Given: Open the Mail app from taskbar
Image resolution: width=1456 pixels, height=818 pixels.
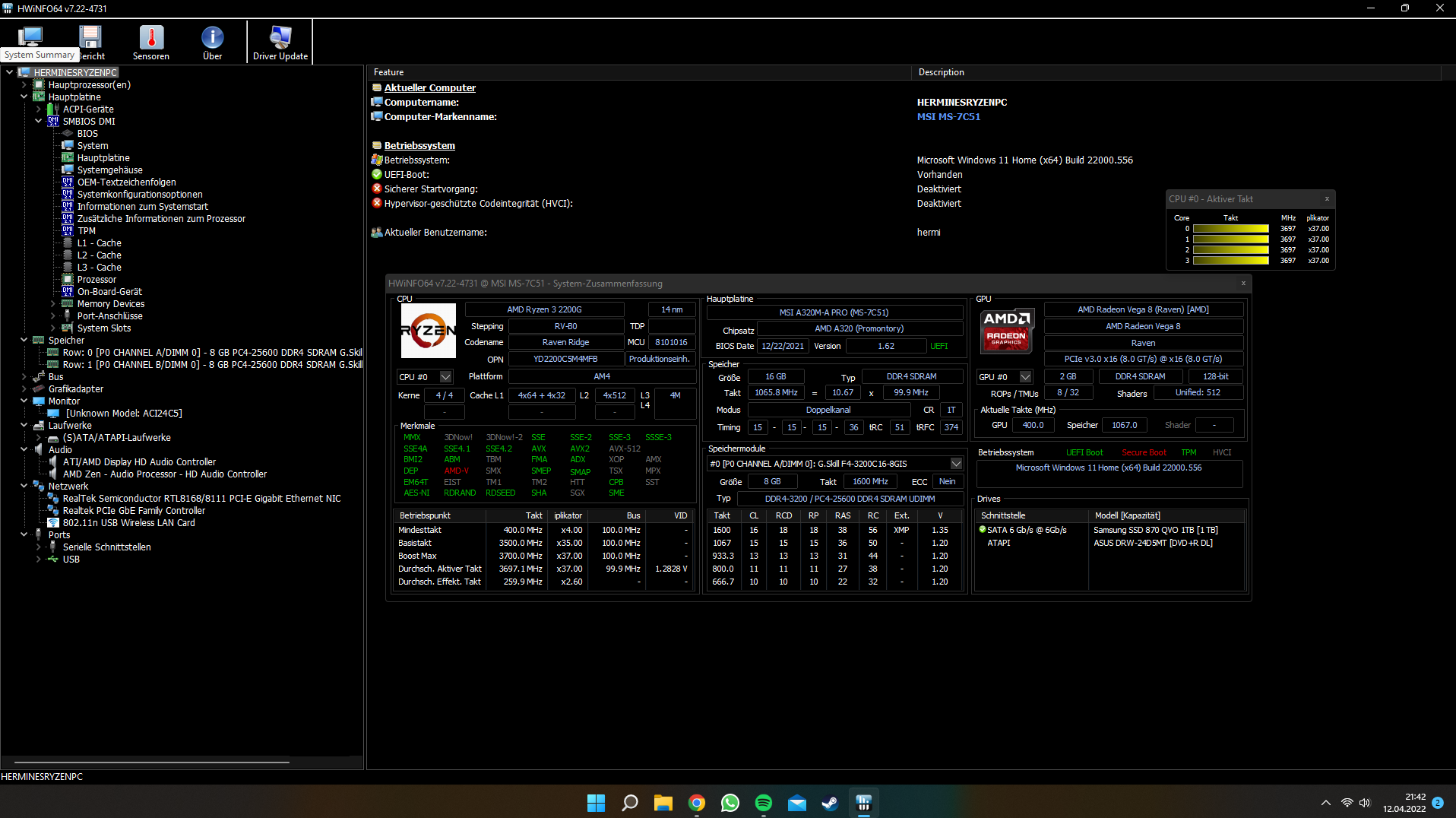Looking at the screenshot, I should (797, 803).
